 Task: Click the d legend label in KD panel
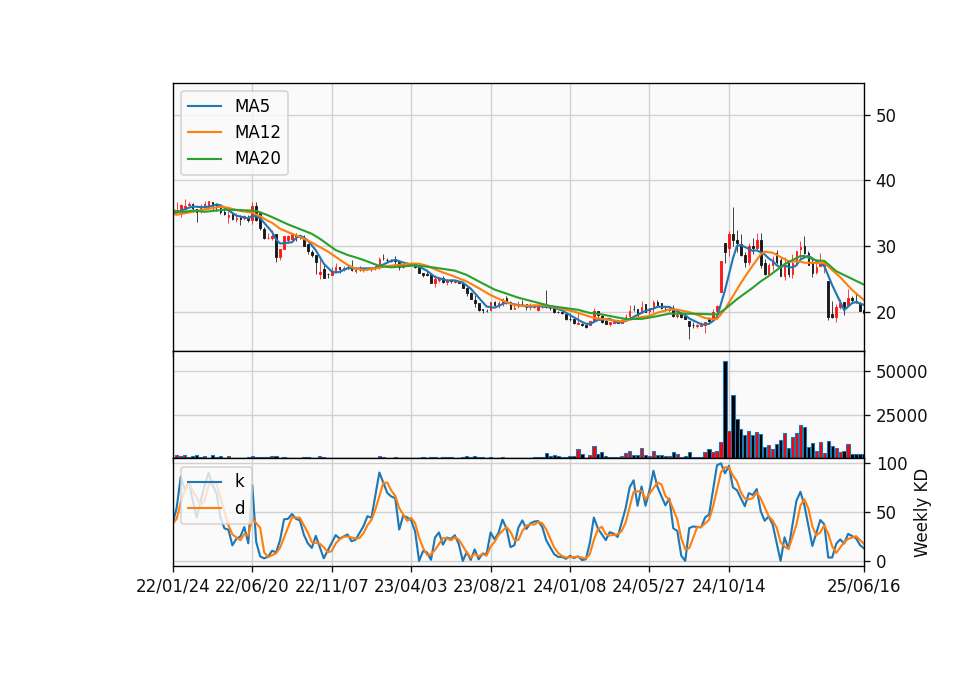click(x=239, y=508)
